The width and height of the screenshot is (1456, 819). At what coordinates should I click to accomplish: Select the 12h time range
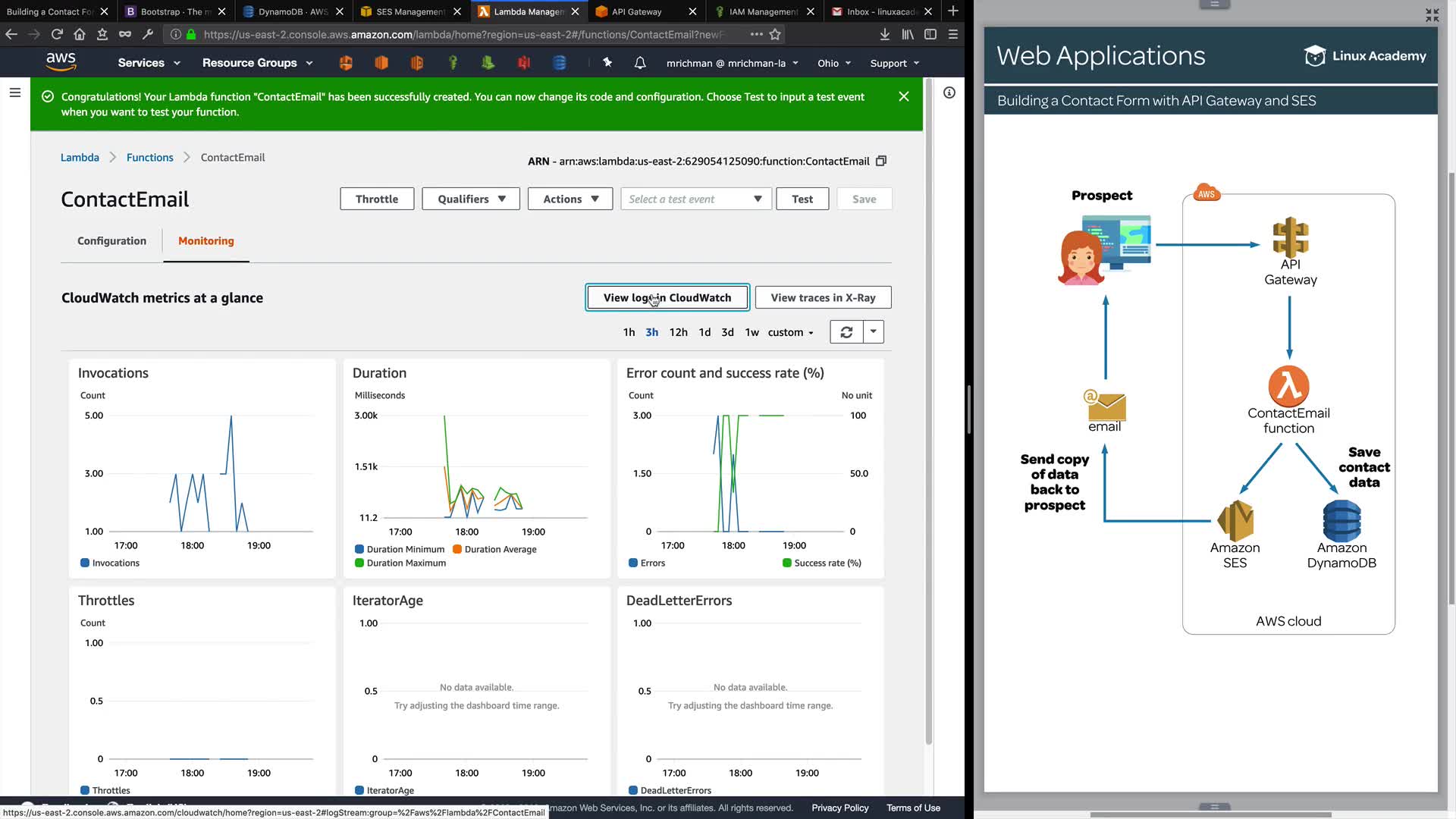678,332
